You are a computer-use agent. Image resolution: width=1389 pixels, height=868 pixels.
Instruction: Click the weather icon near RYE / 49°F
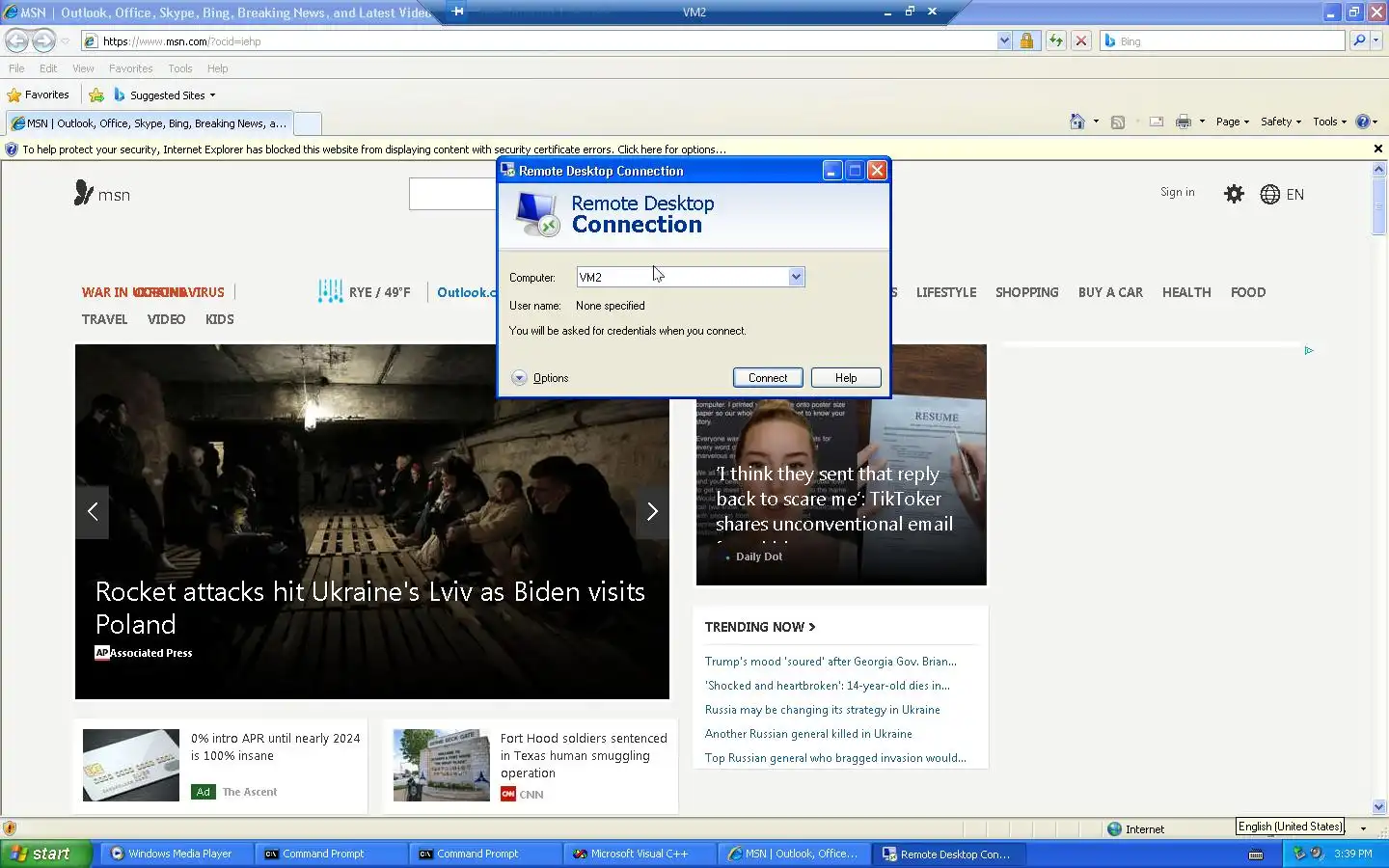330,291
